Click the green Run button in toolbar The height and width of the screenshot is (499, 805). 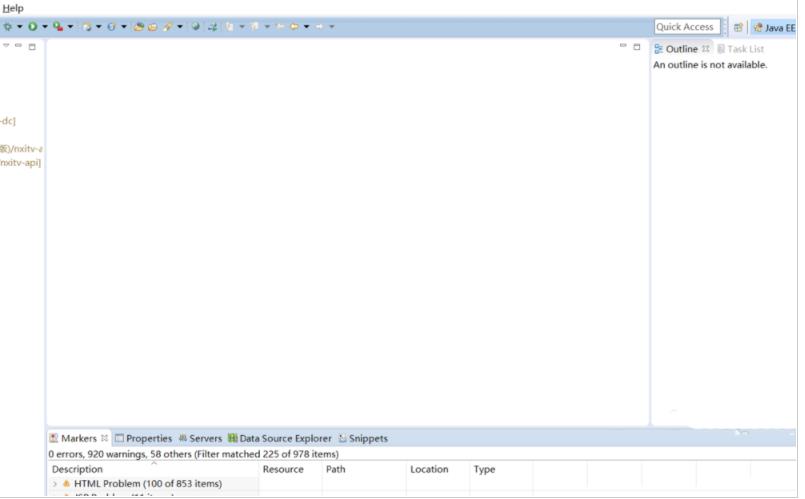click(33, 27)
